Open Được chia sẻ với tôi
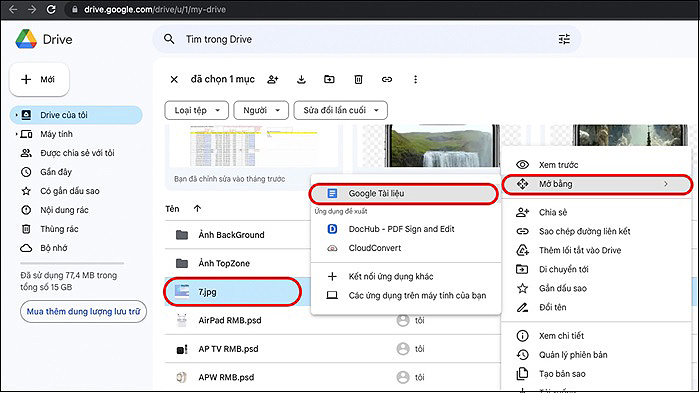This screenshot has width=700, height=393. 77,153
